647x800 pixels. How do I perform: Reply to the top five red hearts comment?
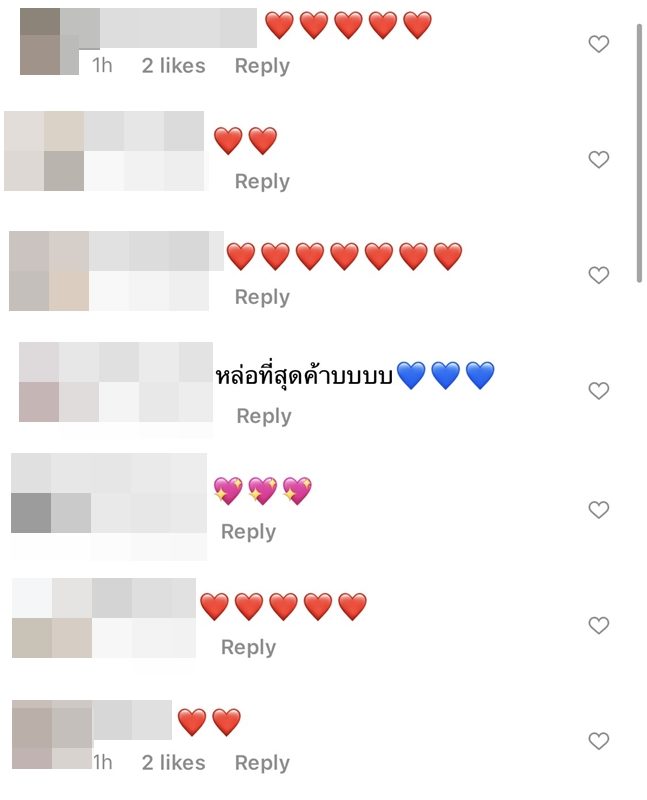[x=262, y=66]
